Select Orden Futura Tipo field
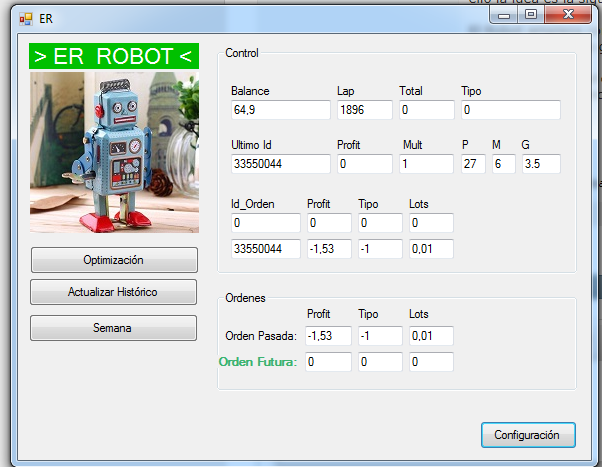This screenshot has height=467, width=602. (380, 362)
